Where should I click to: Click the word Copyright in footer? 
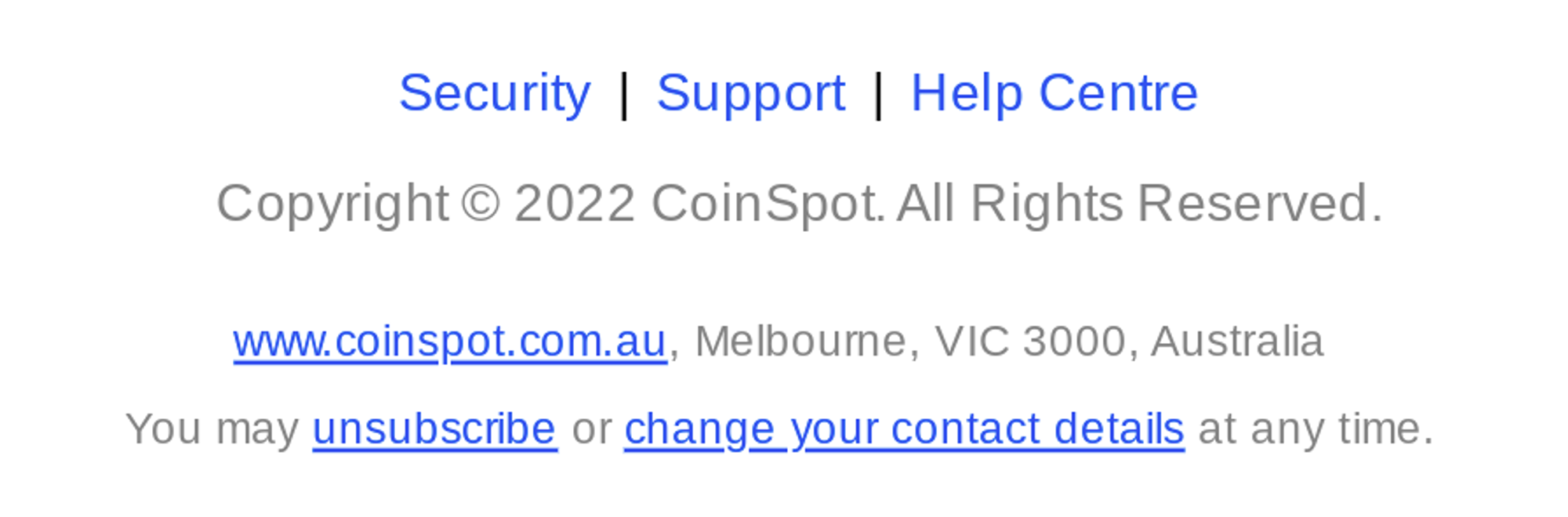[332, 204]
